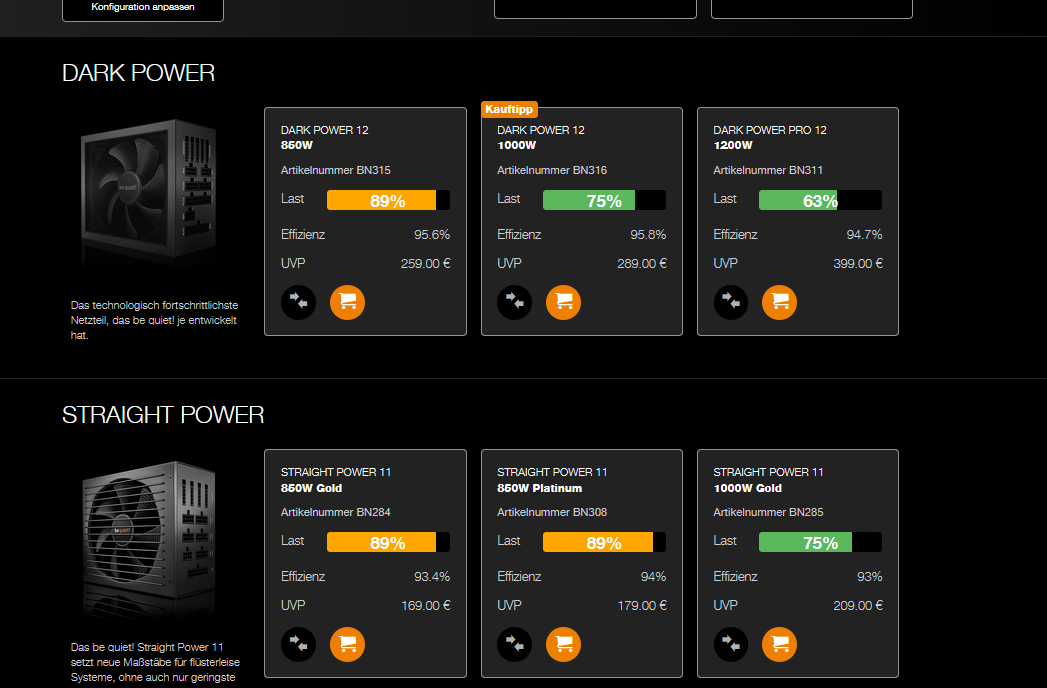Image resolution: width=1047 pixels, height=688 pixels.
Task: Add Dark Power Pro 12 1200W to cart
Action: pos(780,303)
